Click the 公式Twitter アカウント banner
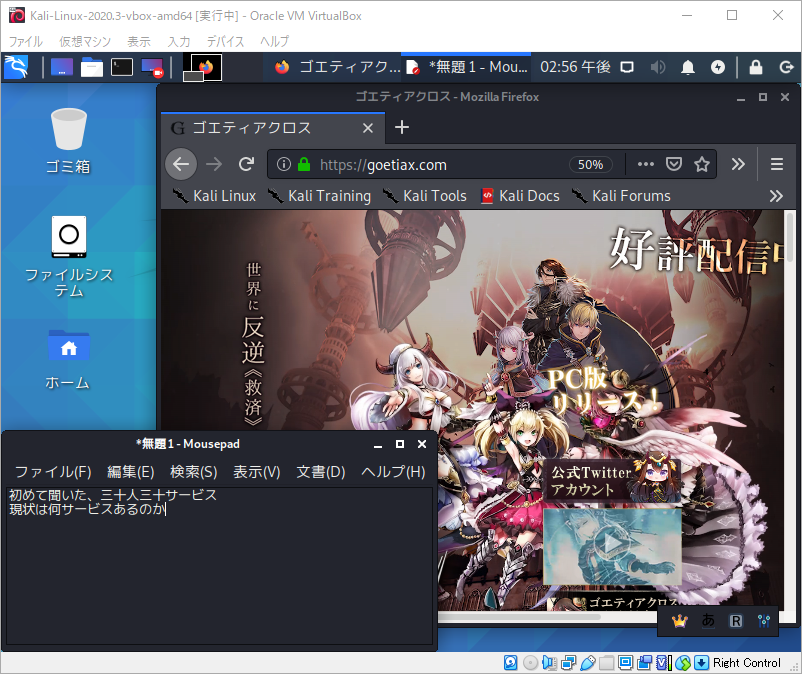Screen dimensions: 802x674 pos(613,480)
